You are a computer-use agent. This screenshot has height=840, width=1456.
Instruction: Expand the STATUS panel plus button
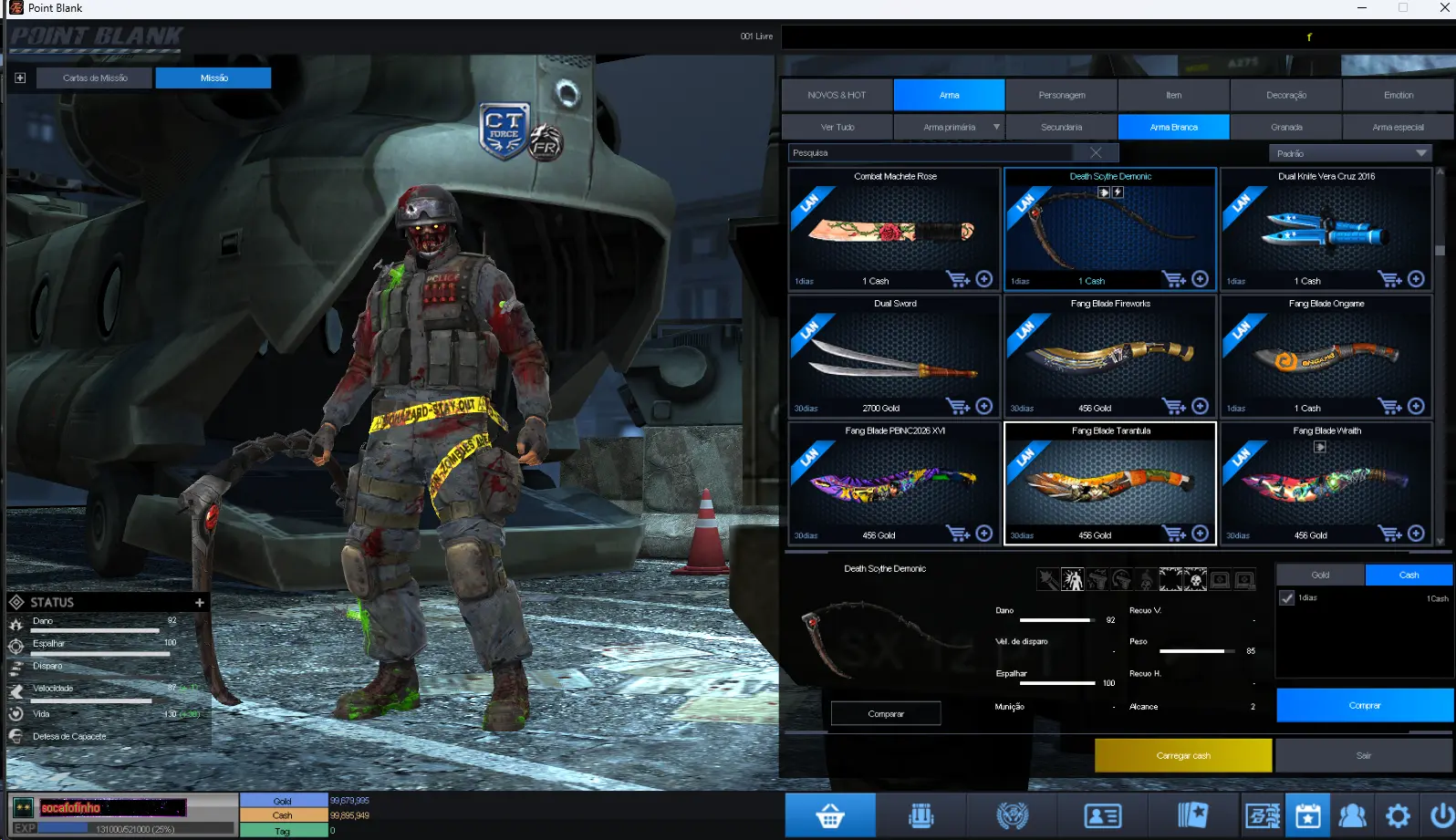click(x=200, y=602)
